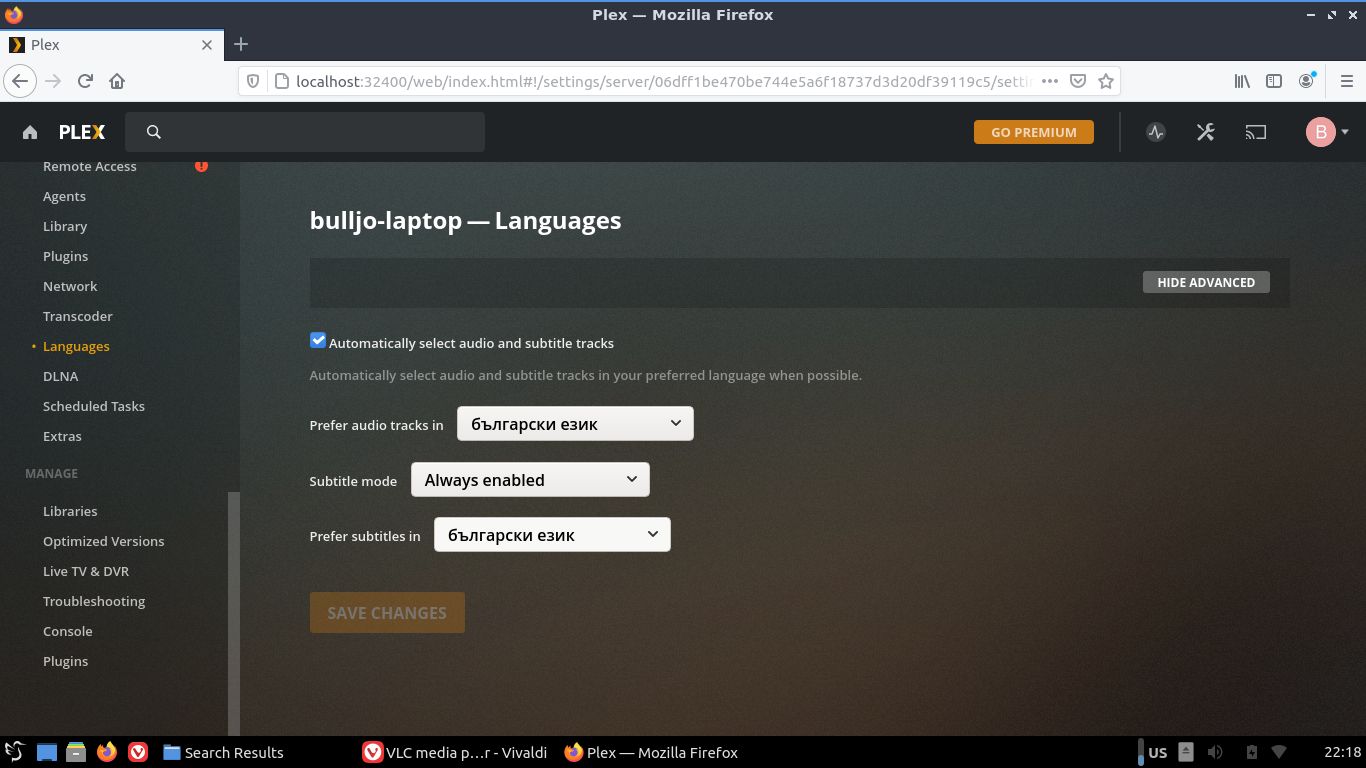Close the Plex browser tab

point(207,45)
